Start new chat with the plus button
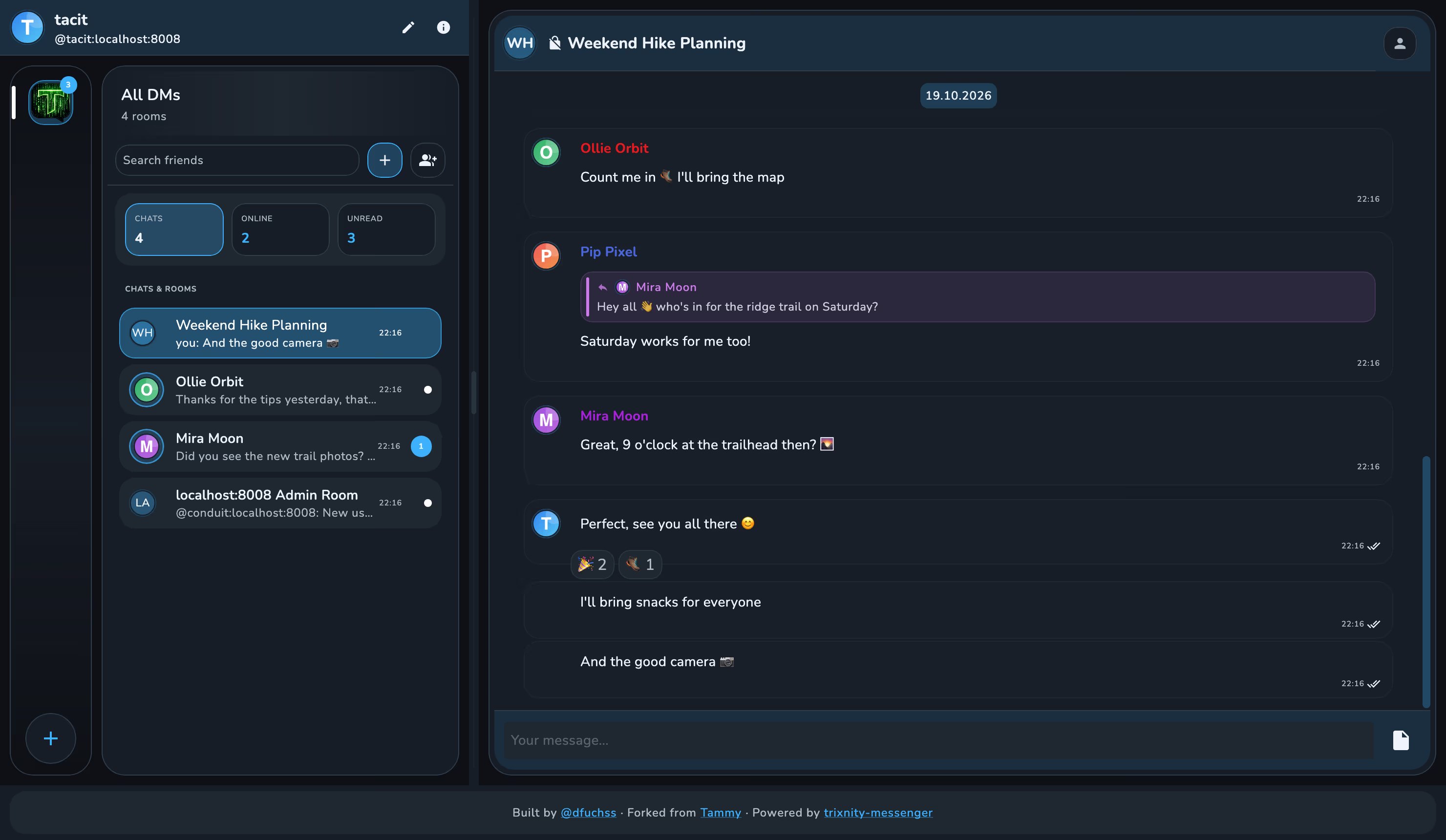This screenshot has width=1446, height=840. click(x=384, y=160)
